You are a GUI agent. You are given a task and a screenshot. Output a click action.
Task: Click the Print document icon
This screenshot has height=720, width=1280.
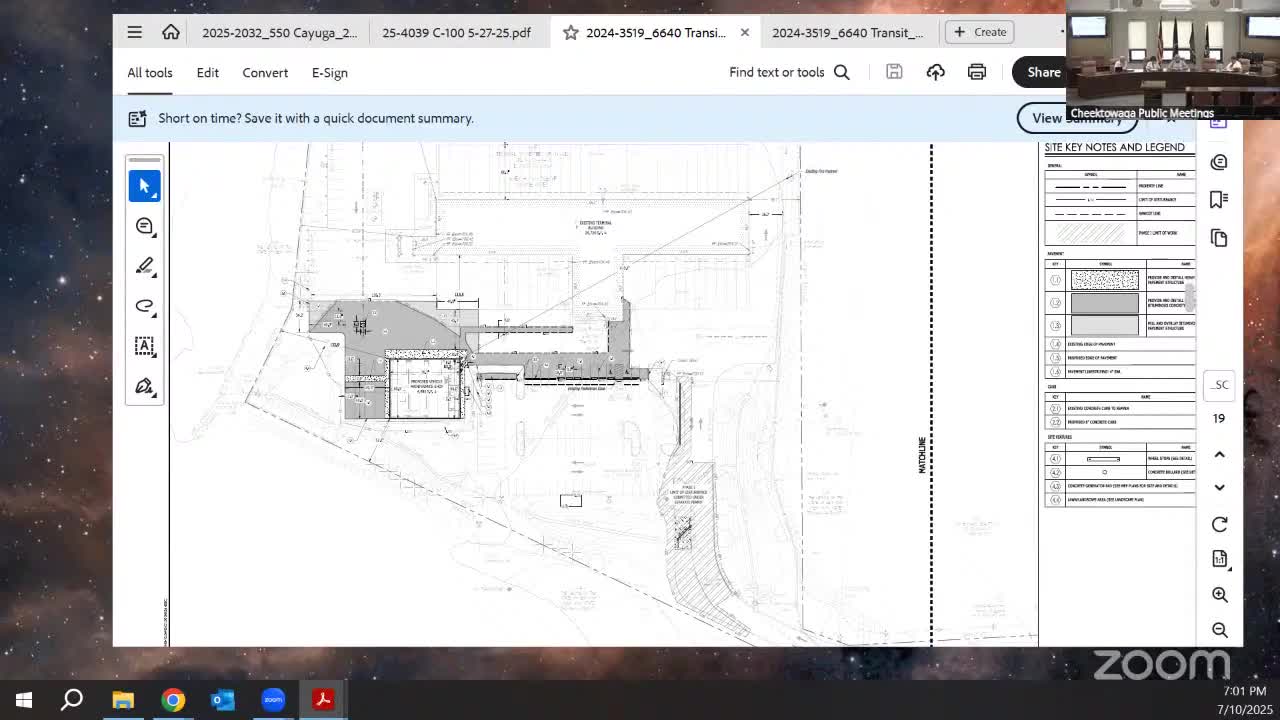pos(976,71)
